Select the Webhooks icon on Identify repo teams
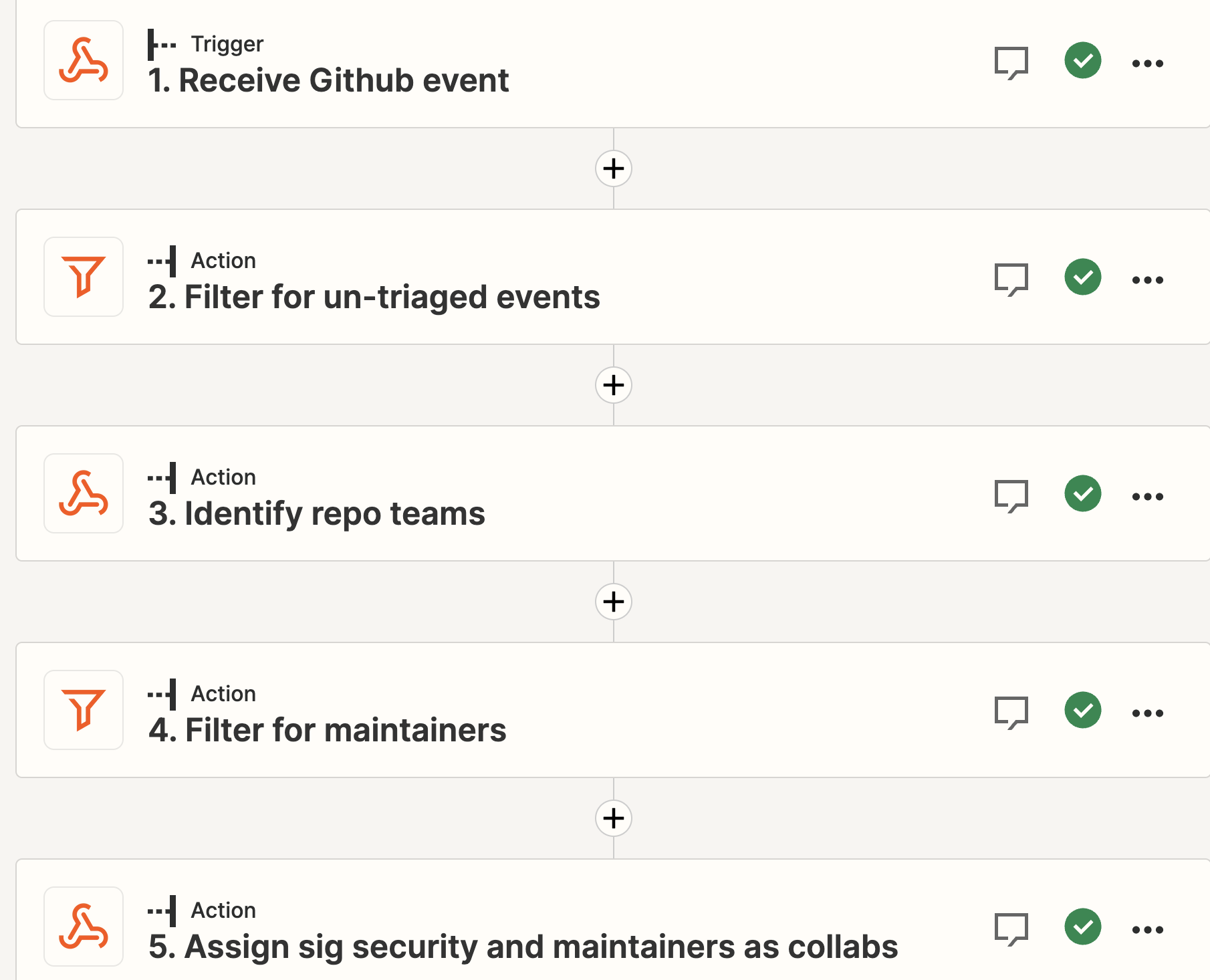Screen dimensions: 1210x980 [x=83, y=493]
